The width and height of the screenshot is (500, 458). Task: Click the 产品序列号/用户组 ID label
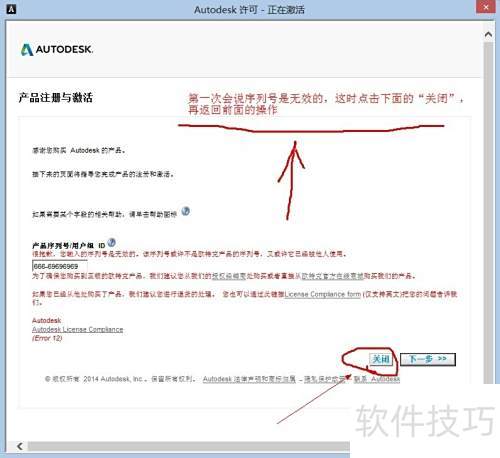click(x=69, y=246)
